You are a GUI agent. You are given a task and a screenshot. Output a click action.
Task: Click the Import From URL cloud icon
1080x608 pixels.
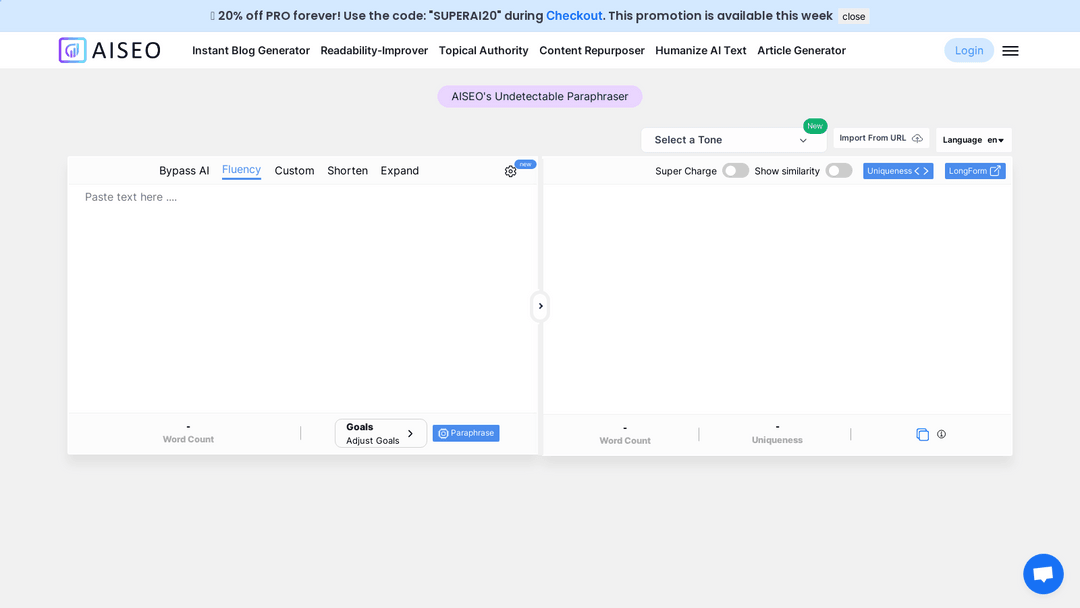[x=917, y=138]
